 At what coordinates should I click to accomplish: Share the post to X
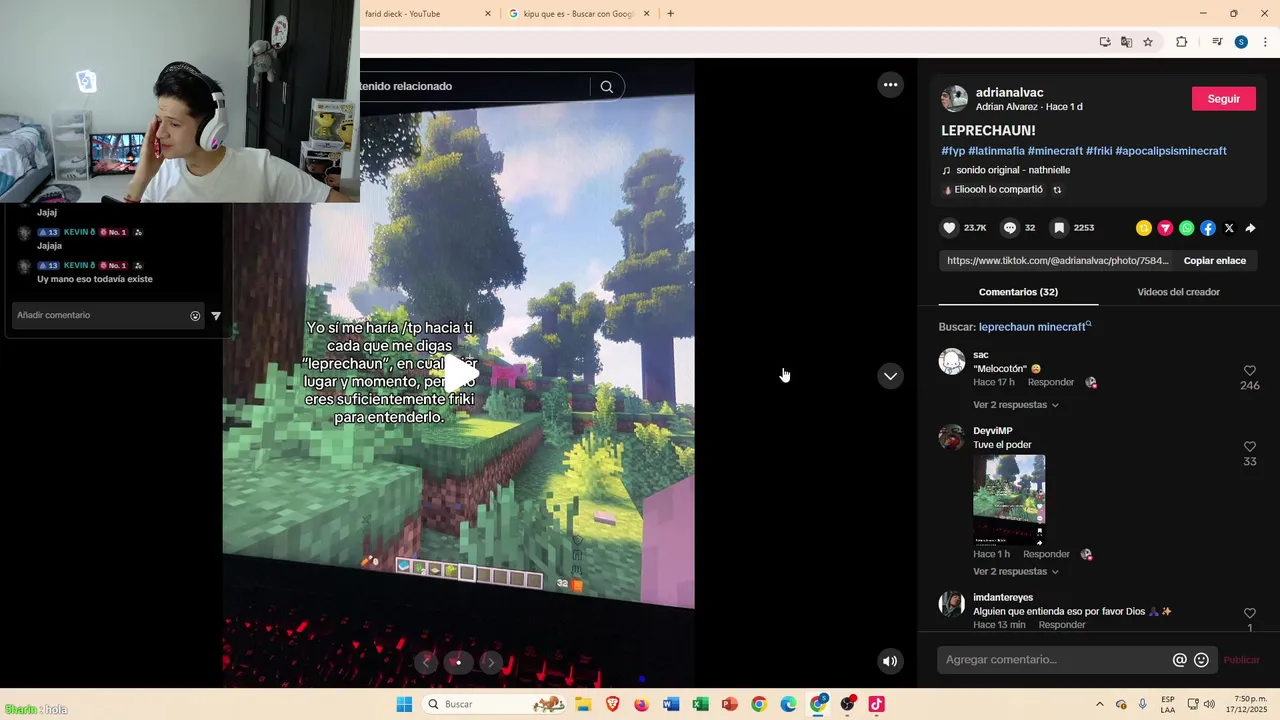tap(1229, 228)
